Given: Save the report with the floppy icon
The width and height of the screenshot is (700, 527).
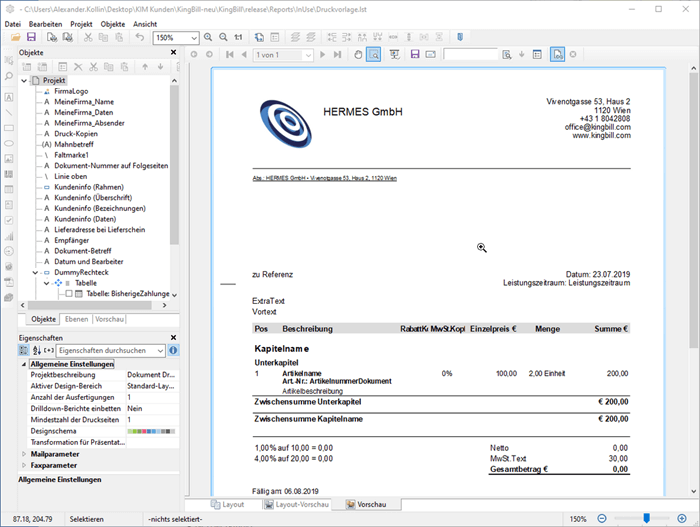Looking at the screenshot, I should [x=33, y=37].
